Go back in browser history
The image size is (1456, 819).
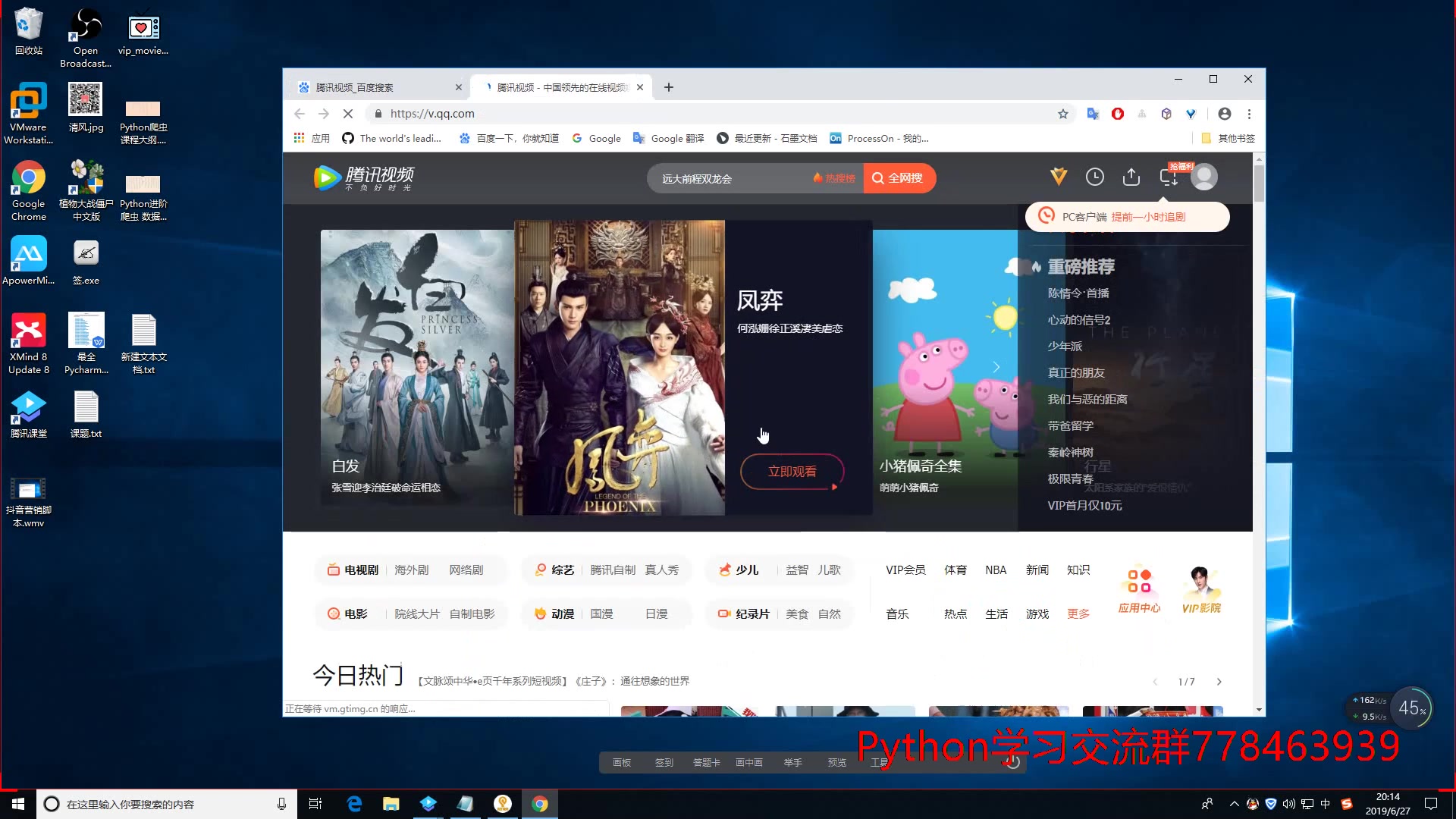click(x=300, y=114)
